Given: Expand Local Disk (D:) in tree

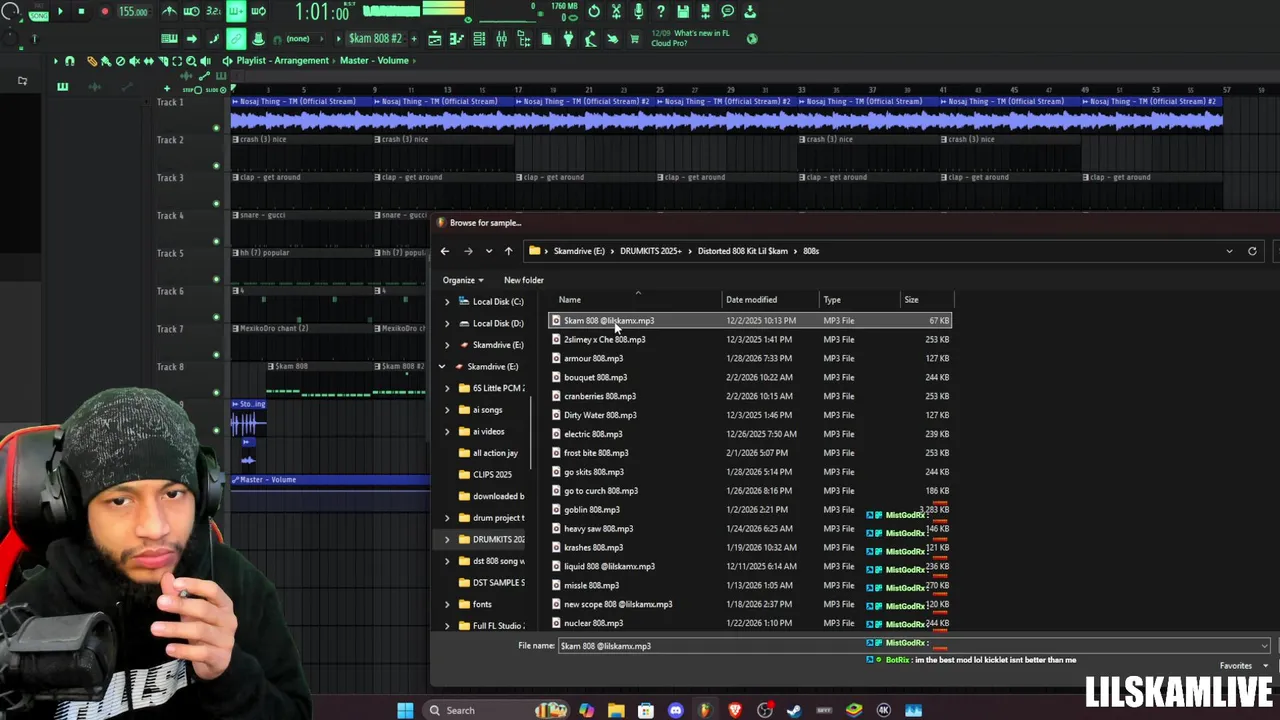Looking at the screenshot, I should tap(447, 323).
